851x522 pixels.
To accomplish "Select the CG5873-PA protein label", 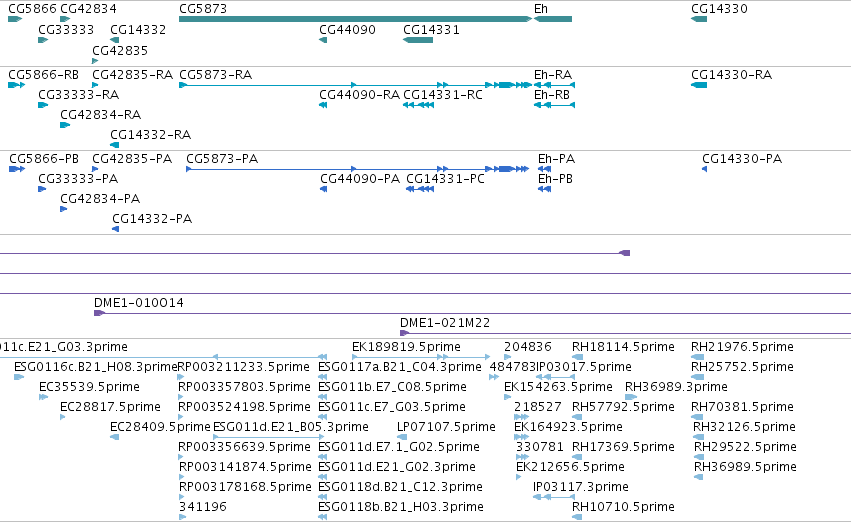I will (222, 158).
